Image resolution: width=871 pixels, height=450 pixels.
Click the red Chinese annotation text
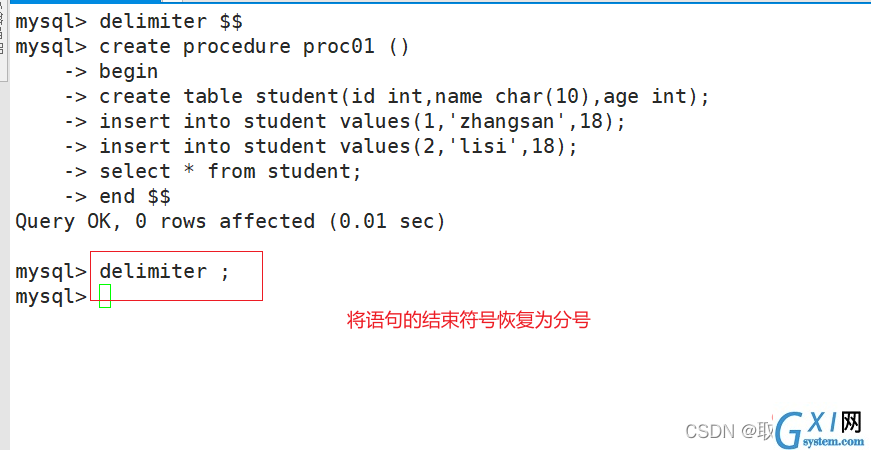pyautogui.click(x=468, y=321)
